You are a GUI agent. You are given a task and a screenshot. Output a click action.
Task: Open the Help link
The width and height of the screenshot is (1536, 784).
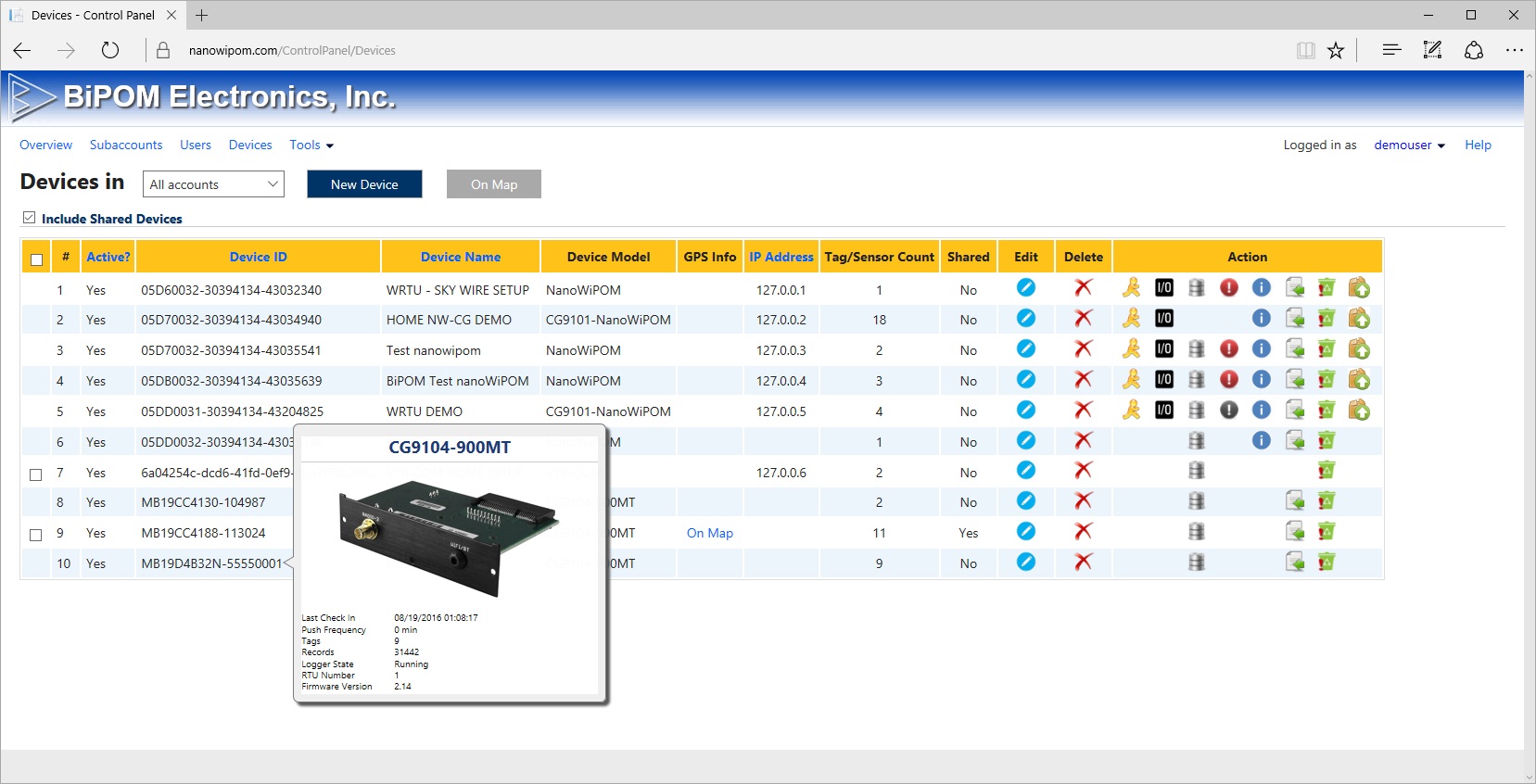coord(1478,145)
